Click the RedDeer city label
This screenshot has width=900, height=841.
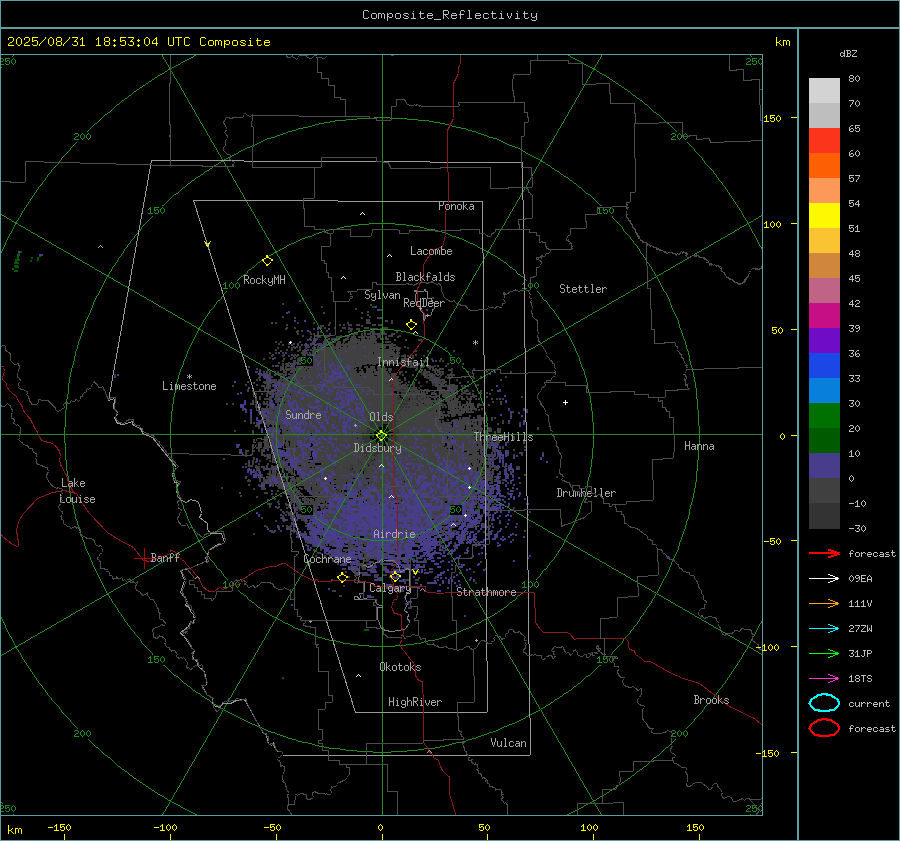(424, 303)
